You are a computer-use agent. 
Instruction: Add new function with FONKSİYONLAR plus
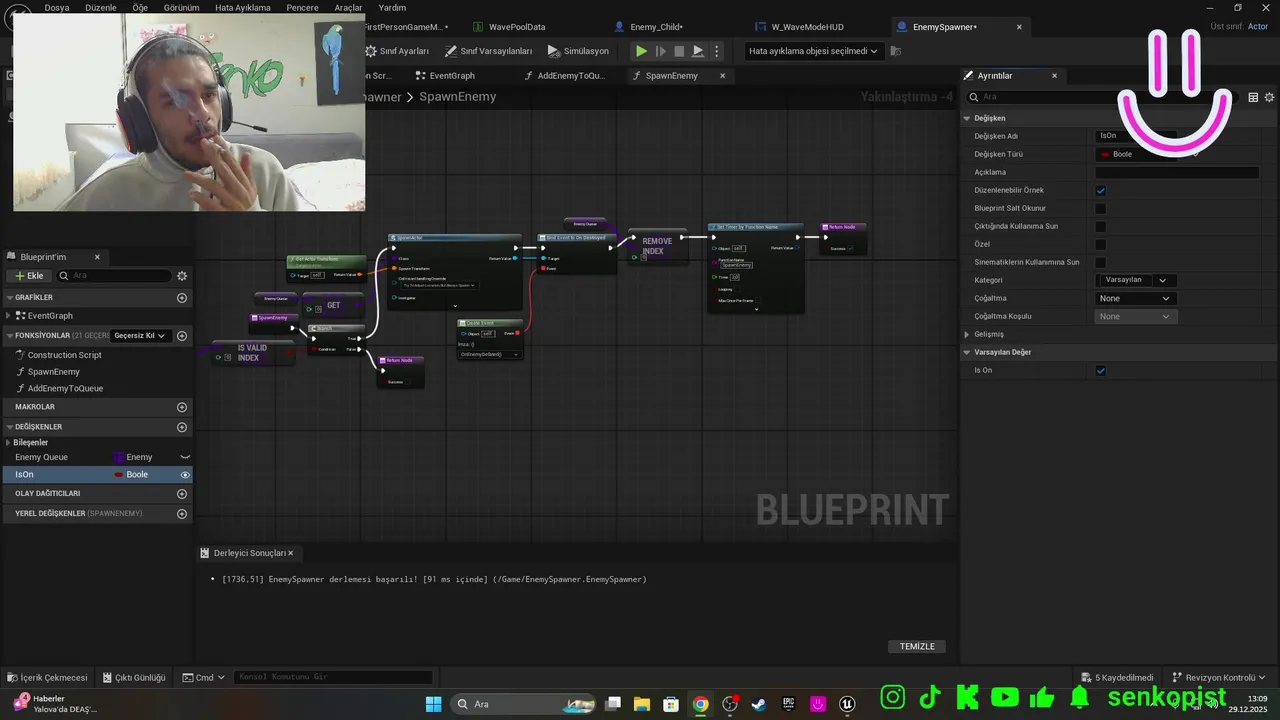coord(182,336)
